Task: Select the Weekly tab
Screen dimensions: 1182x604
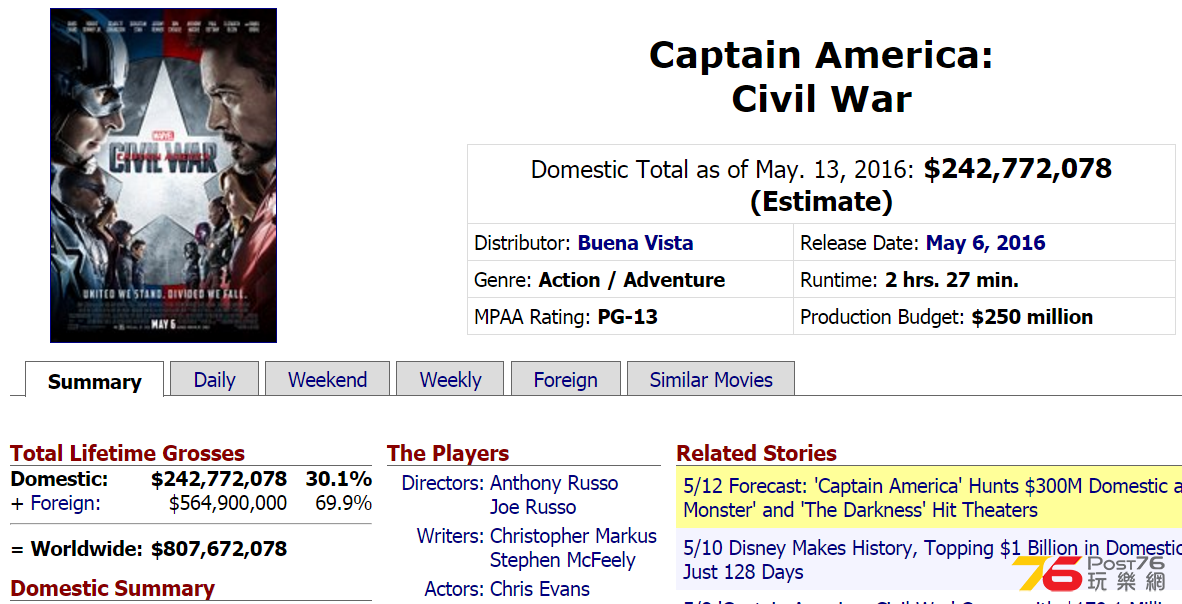Action: click(450, 379)
